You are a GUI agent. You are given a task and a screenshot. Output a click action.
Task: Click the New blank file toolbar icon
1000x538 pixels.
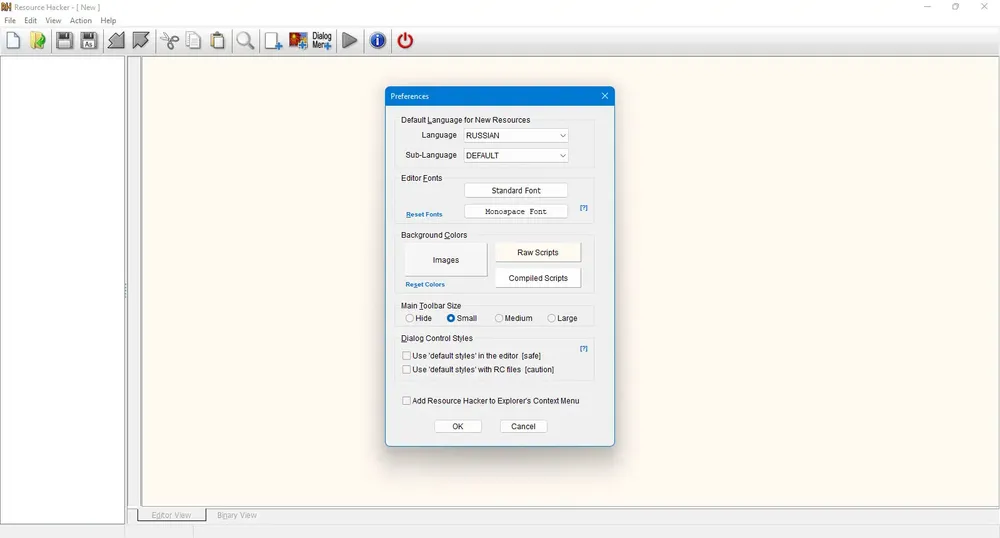point(13,41)
